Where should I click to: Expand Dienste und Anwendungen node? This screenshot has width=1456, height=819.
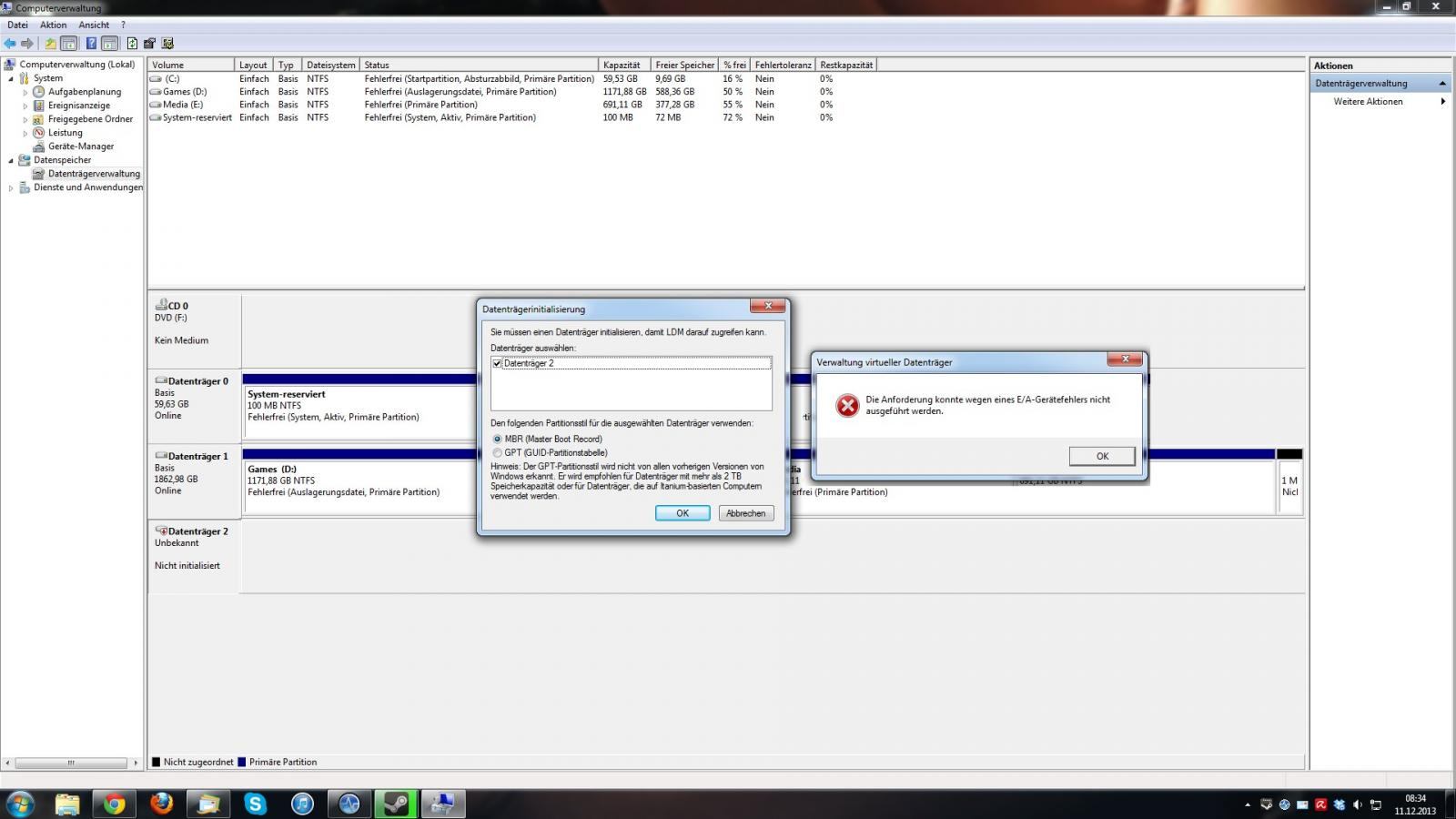point(11,188)
